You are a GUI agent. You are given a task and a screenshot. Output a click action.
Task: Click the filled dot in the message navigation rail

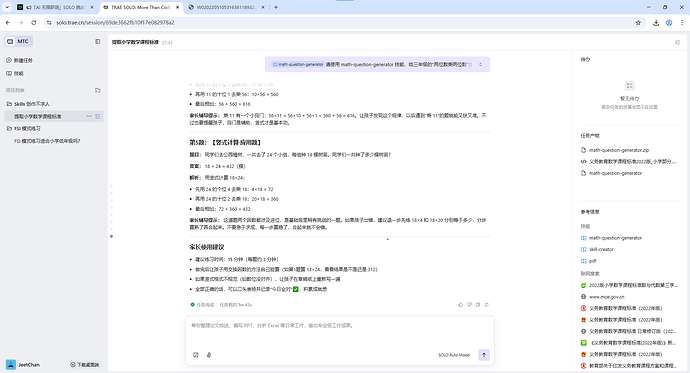tap(111, 236)
